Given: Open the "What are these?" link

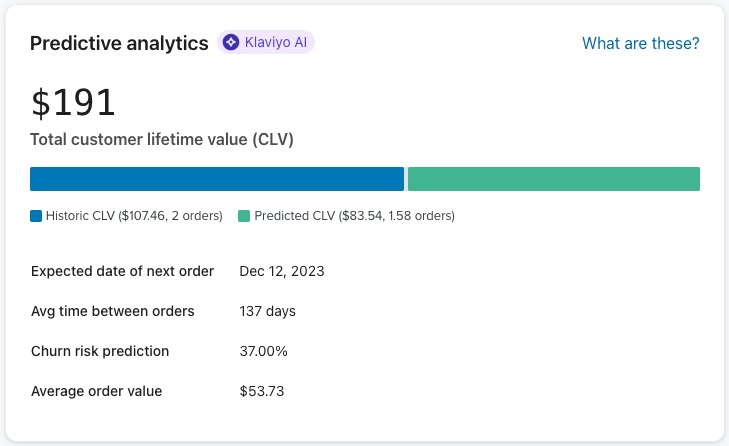Looking at the screenshot, I should [x=640, y=43].
